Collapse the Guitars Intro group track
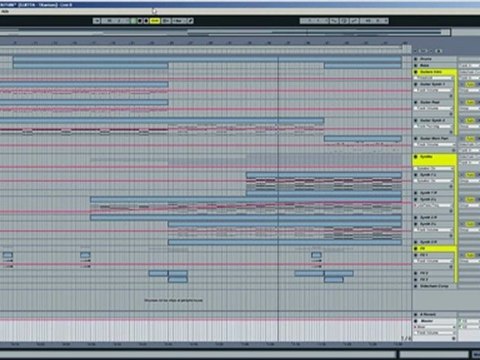Viewport: 480px width, 360px height. pyautogui.click(x=416, y=72)
